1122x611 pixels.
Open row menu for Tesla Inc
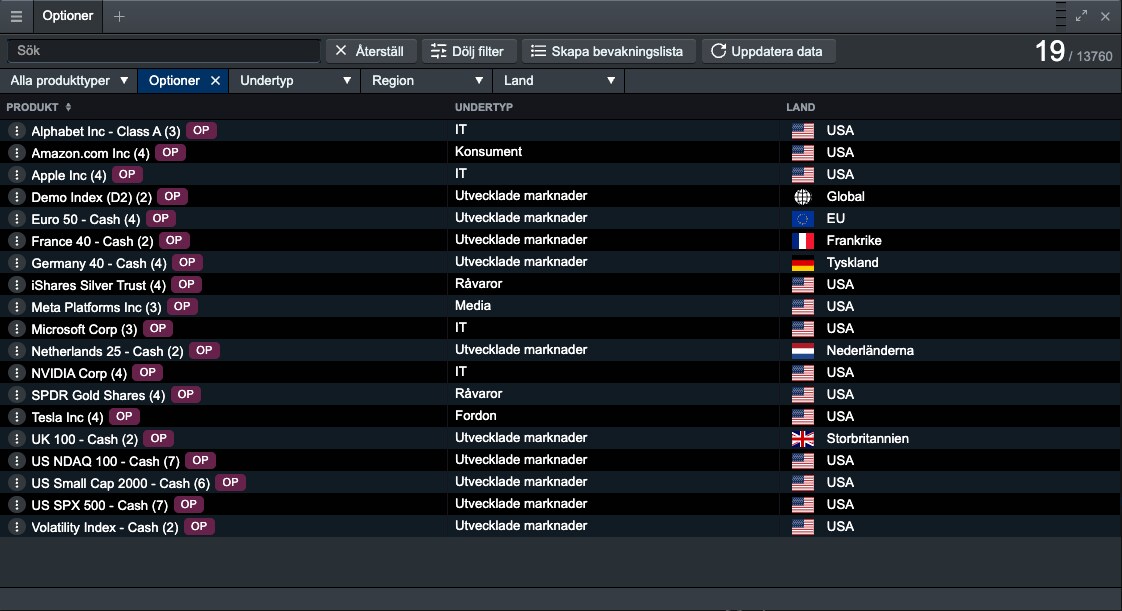coord(16,417)
